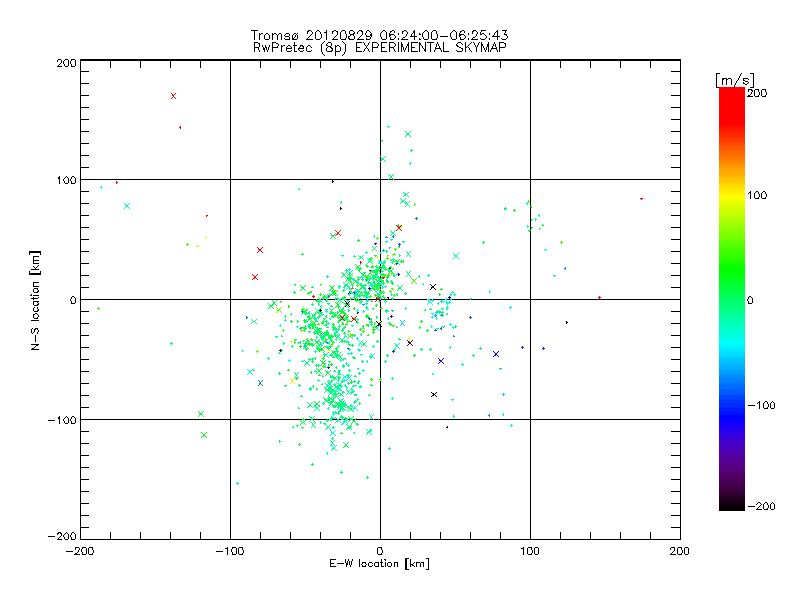Pick the yellow band of the velocity colorbar
800x600 pixels.
point(732,195)
